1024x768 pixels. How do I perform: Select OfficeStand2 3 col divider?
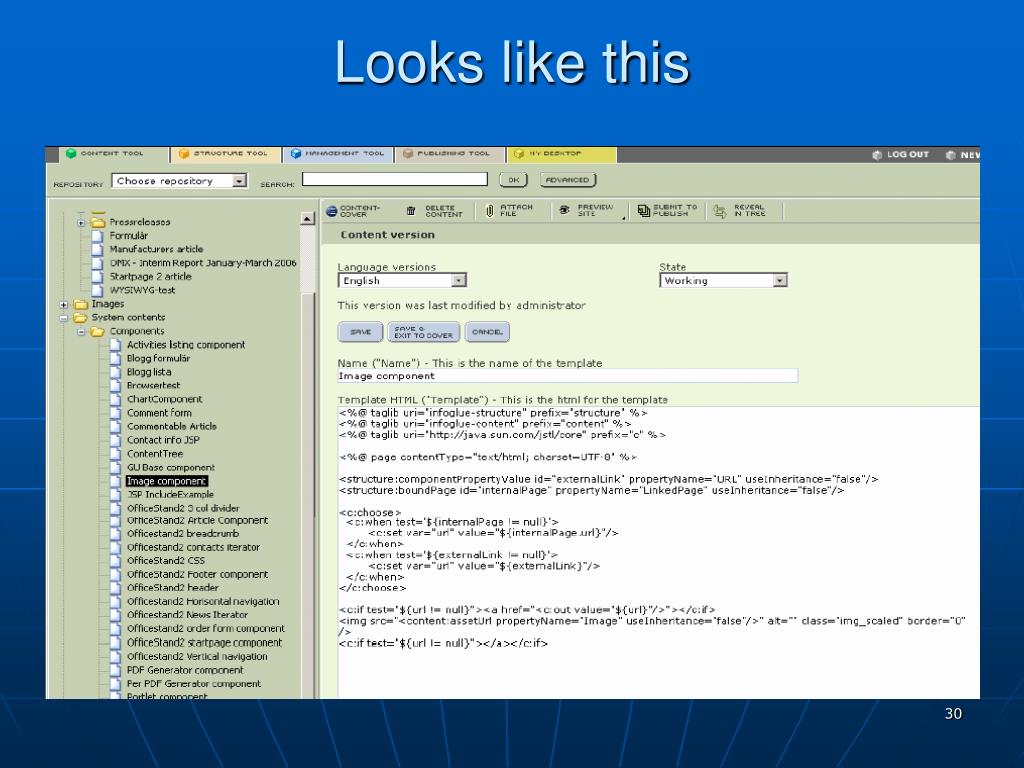tap(184, 509)
